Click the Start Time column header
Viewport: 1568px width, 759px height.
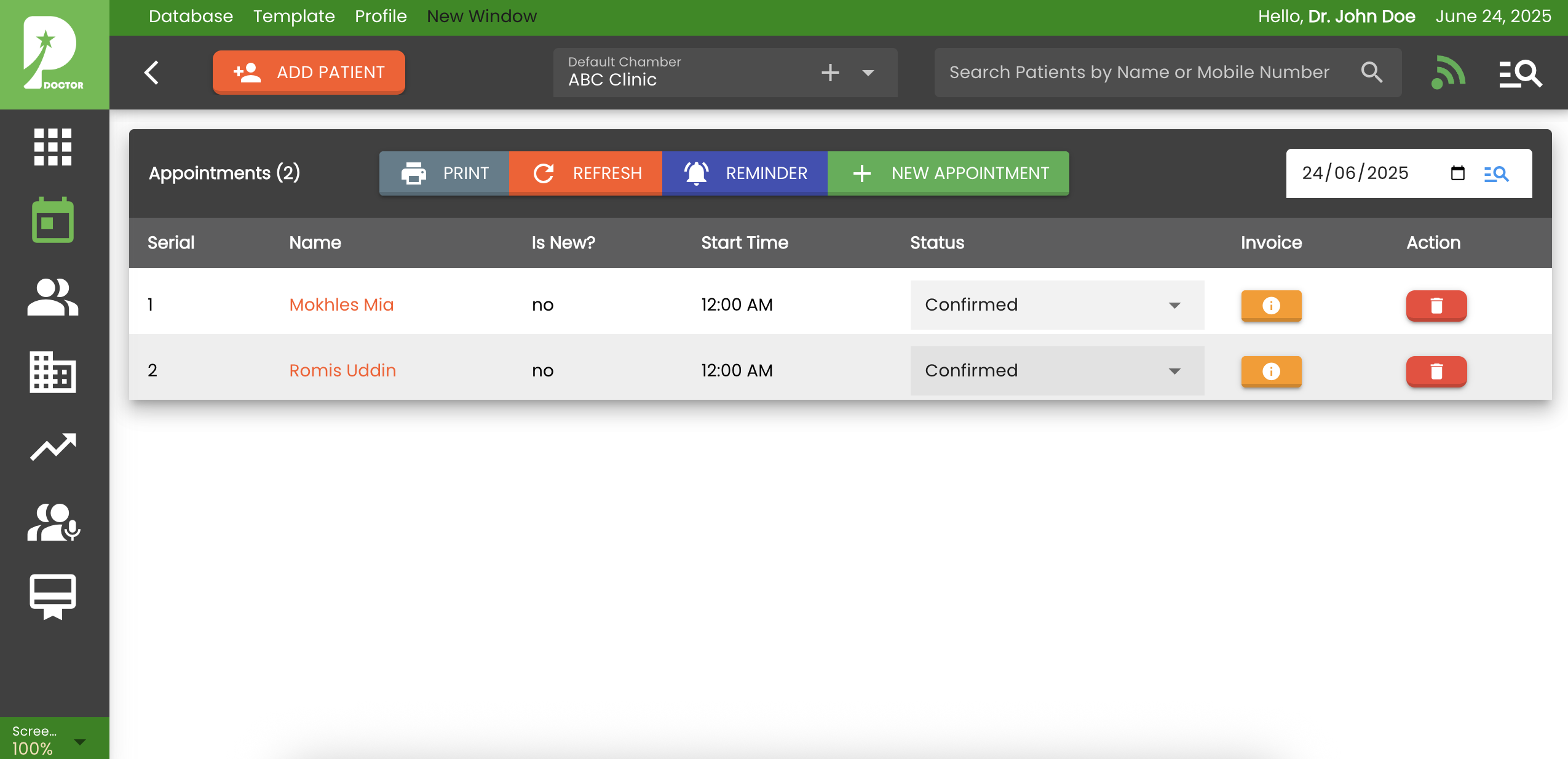click(x=745, y=243)
